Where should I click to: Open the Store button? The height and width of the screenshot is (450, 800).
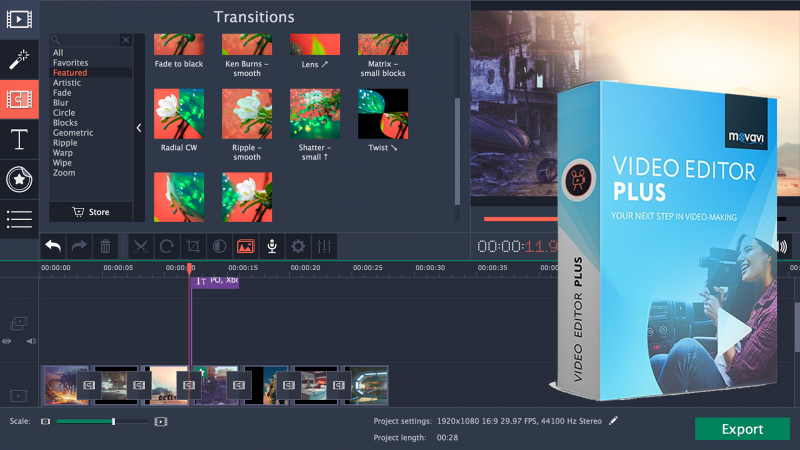(x=91, y=212)
